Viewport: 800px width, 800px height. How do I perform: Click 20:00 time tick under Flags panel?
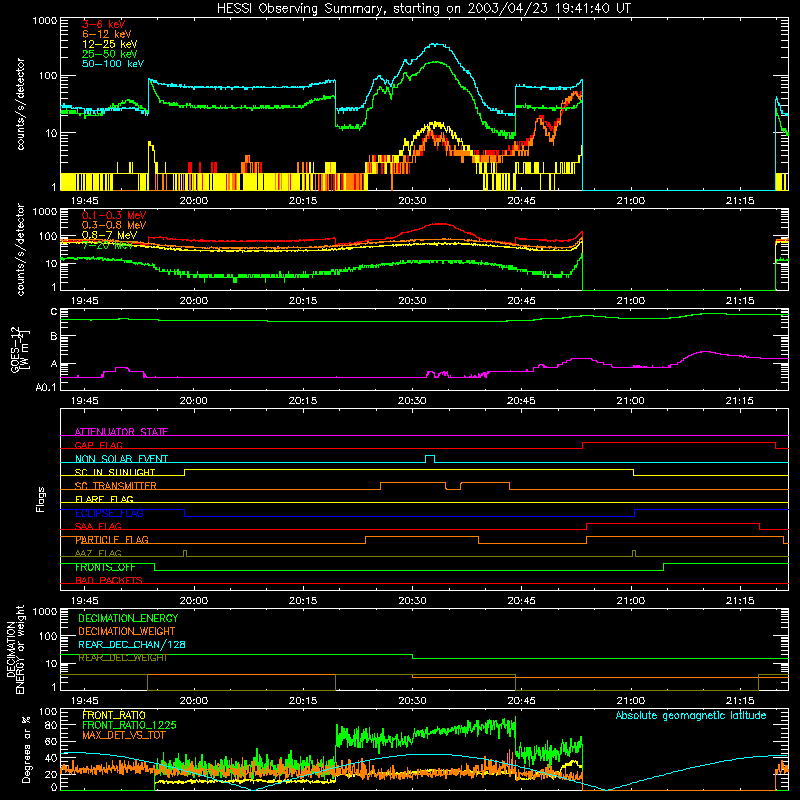tap(194, 601)
